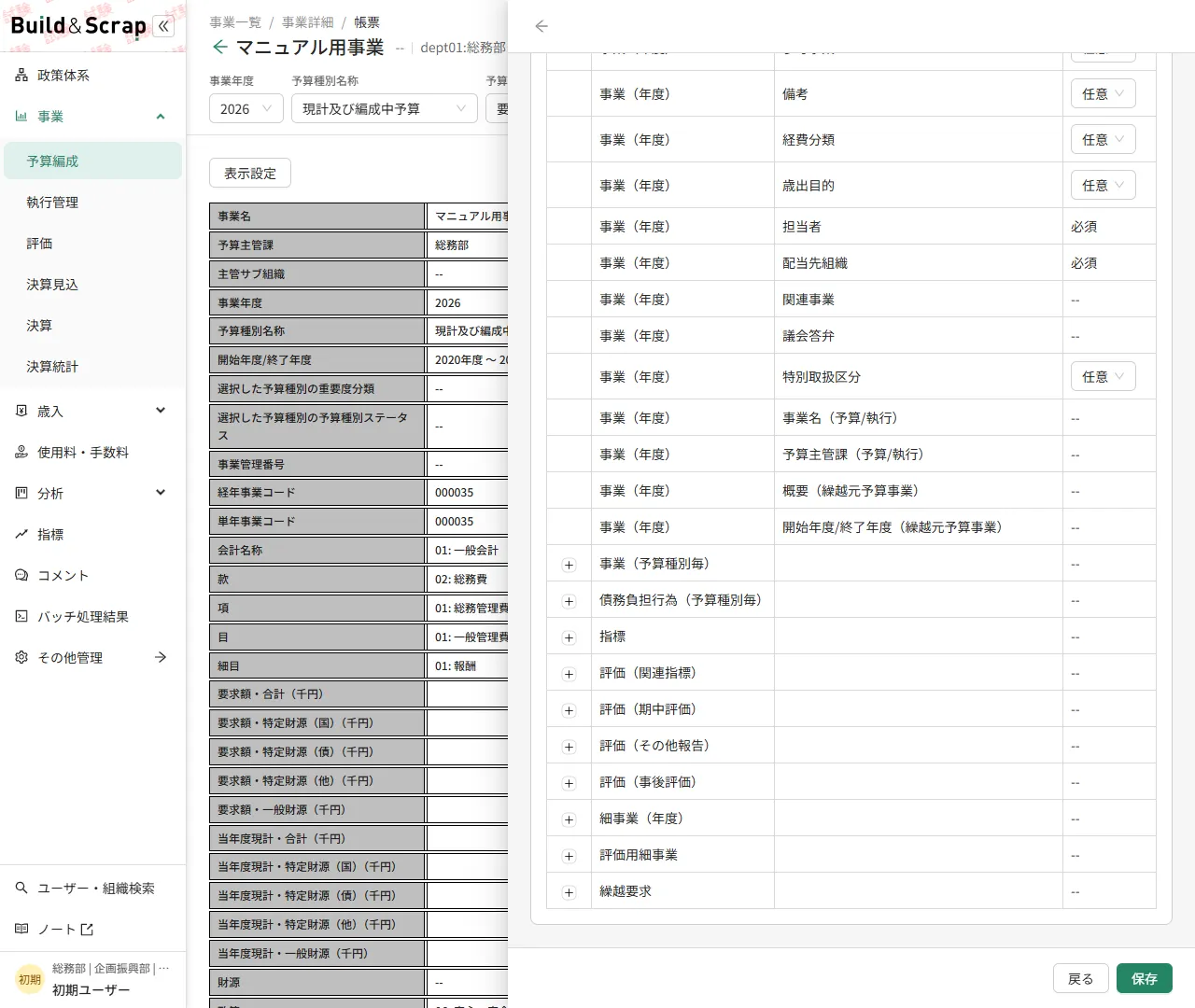This screenshot has width=1195, height=1008.
Task: Click the バッチ処理結果 icon
Action: [x=21, y=617]
